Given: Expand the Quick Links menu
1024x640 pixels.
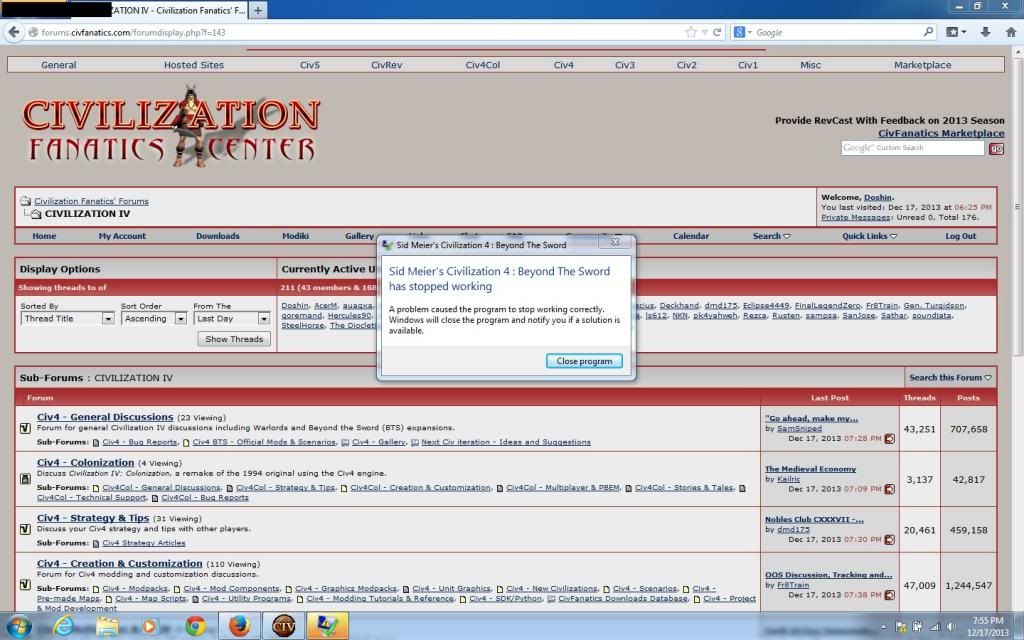Looking at the screenshot, I should point(869,236).
